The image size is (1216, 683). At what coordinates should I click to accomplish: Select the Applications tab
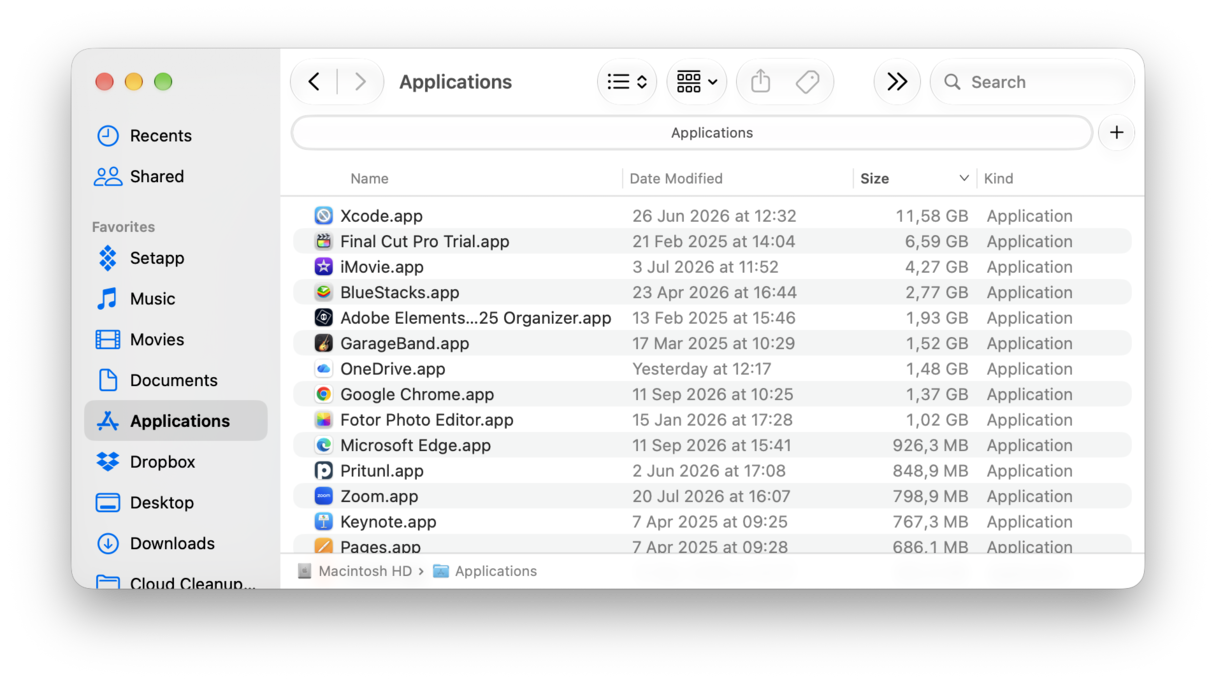pos(692,133)
